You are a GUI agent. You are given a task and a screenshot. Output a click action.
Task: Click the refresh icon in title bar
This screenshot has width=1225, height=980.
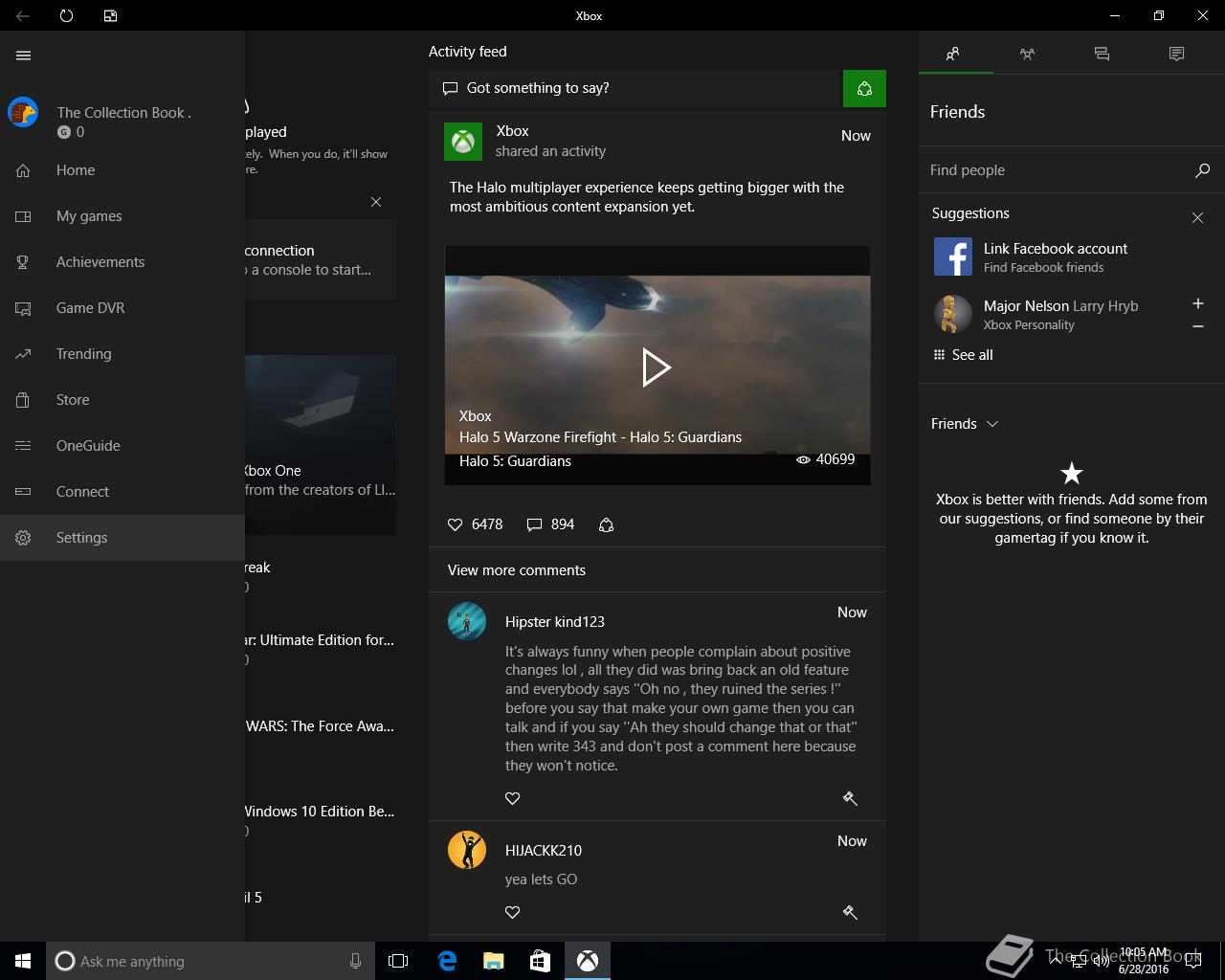66,15
